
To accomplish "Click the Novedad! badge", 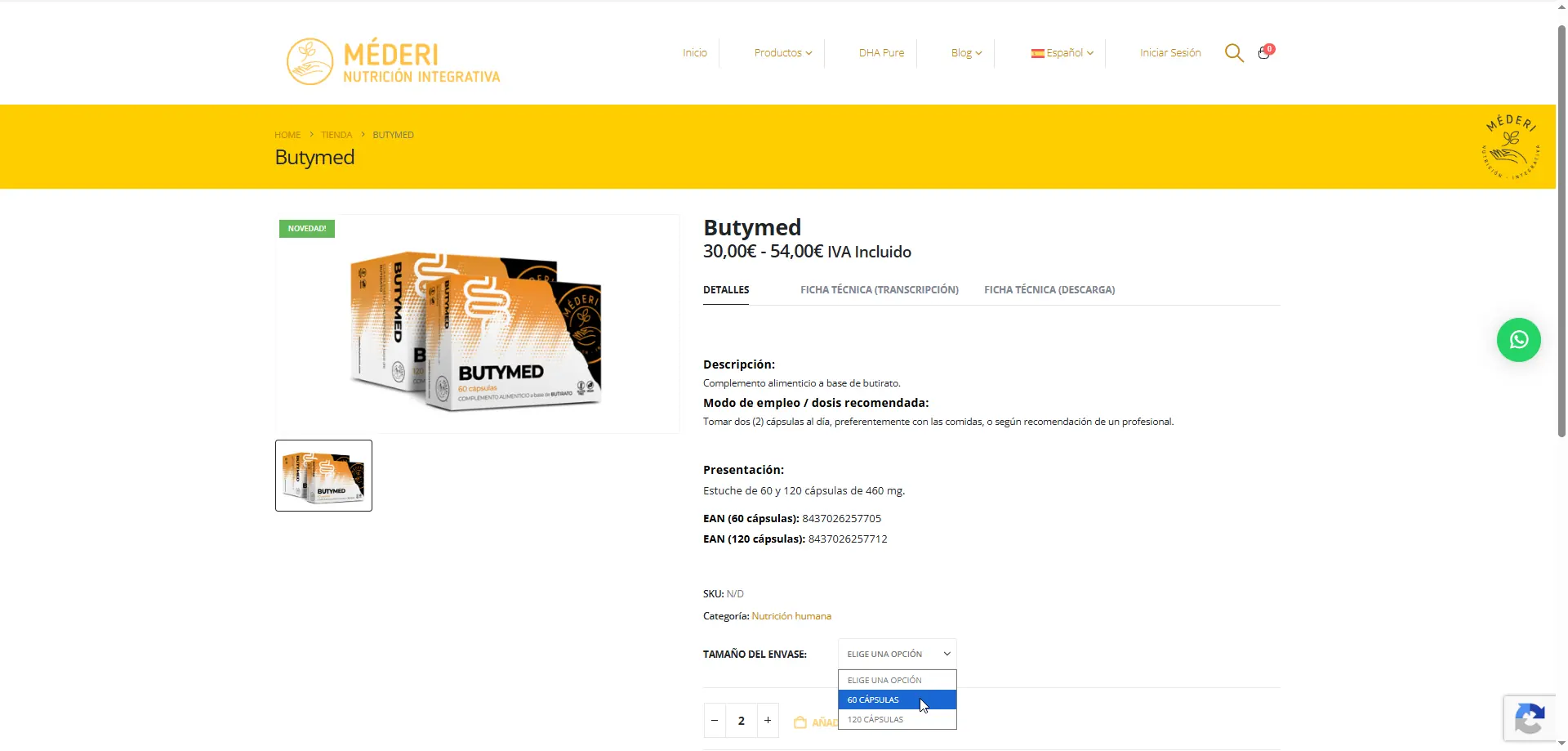I will pyautogui.click(x=307, y=229).
